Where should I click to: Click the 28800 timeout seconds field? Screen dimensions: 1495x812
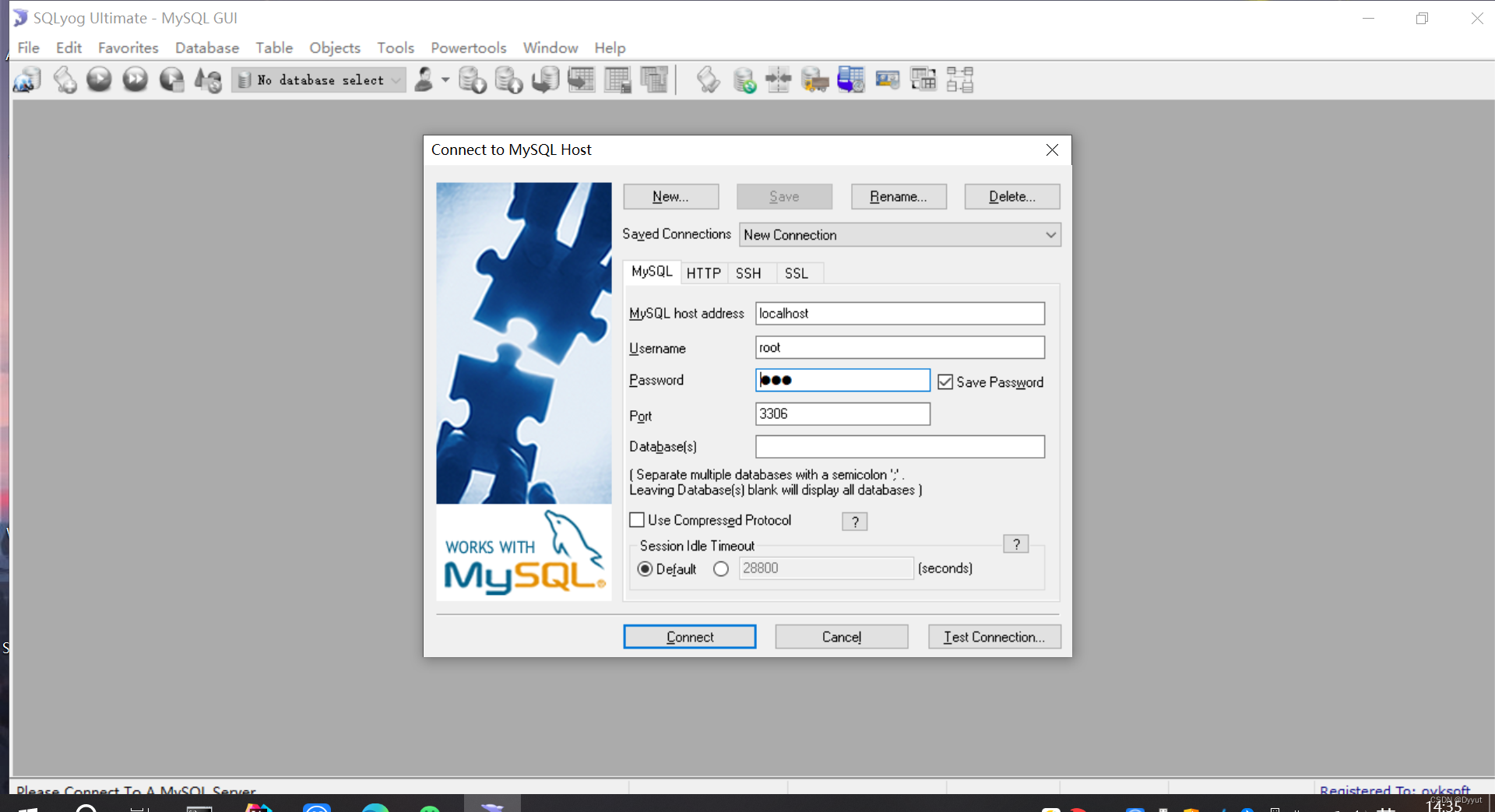coord(826,568)
